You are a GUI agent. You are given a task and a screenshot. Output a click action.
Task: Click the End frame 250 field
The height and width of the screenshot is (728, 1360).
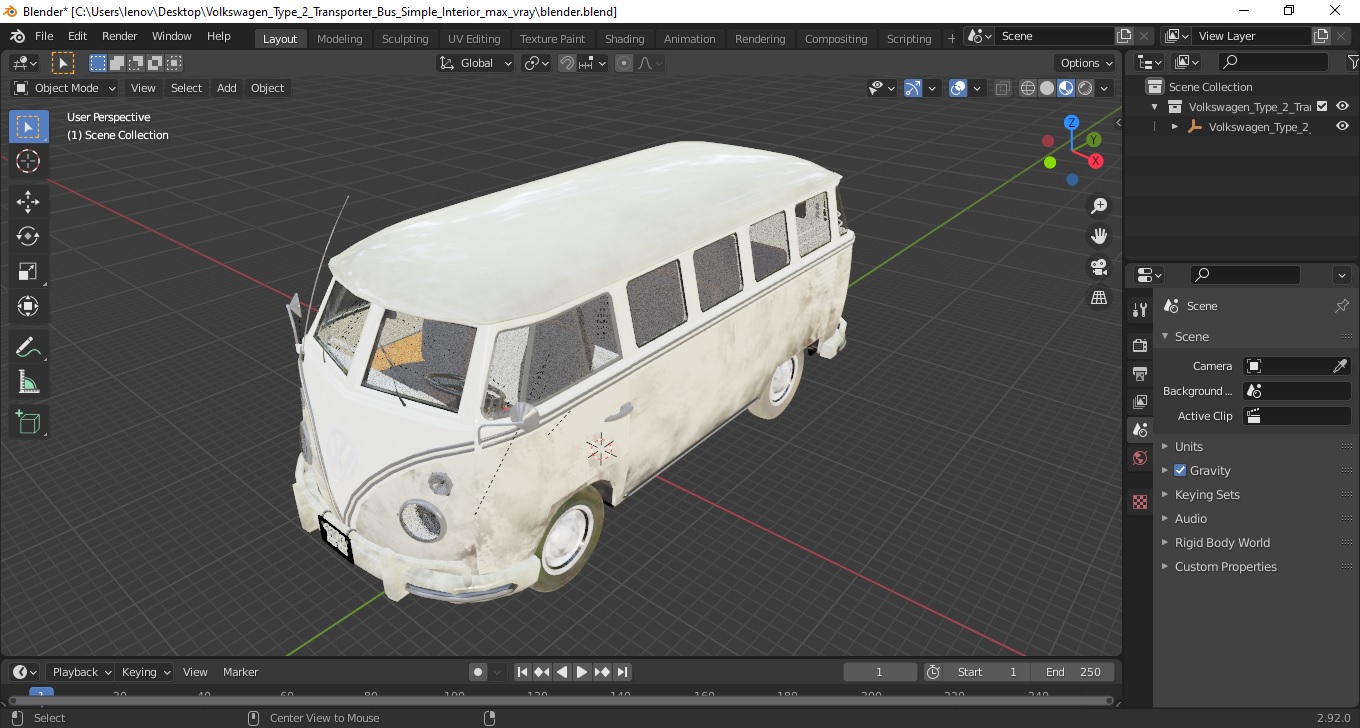(x=1074, y=672)
